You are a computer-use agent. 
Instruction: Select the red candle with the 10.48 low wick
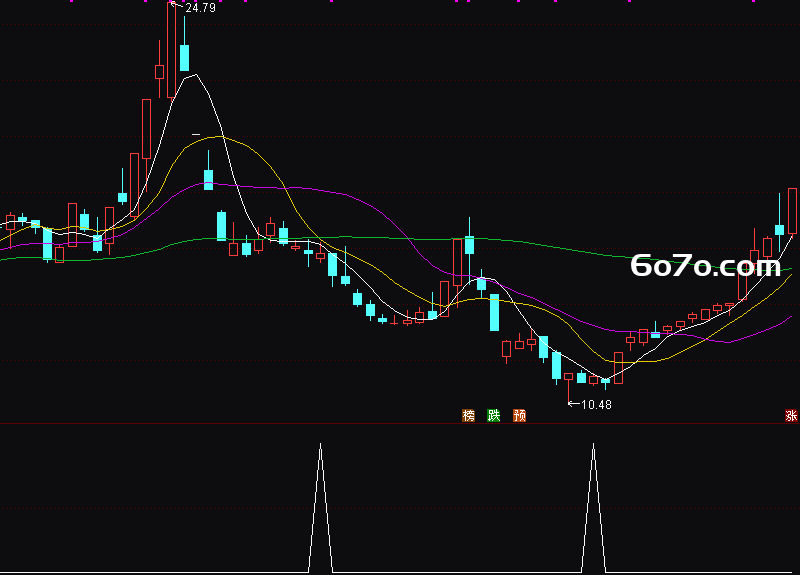pos(568,389)
